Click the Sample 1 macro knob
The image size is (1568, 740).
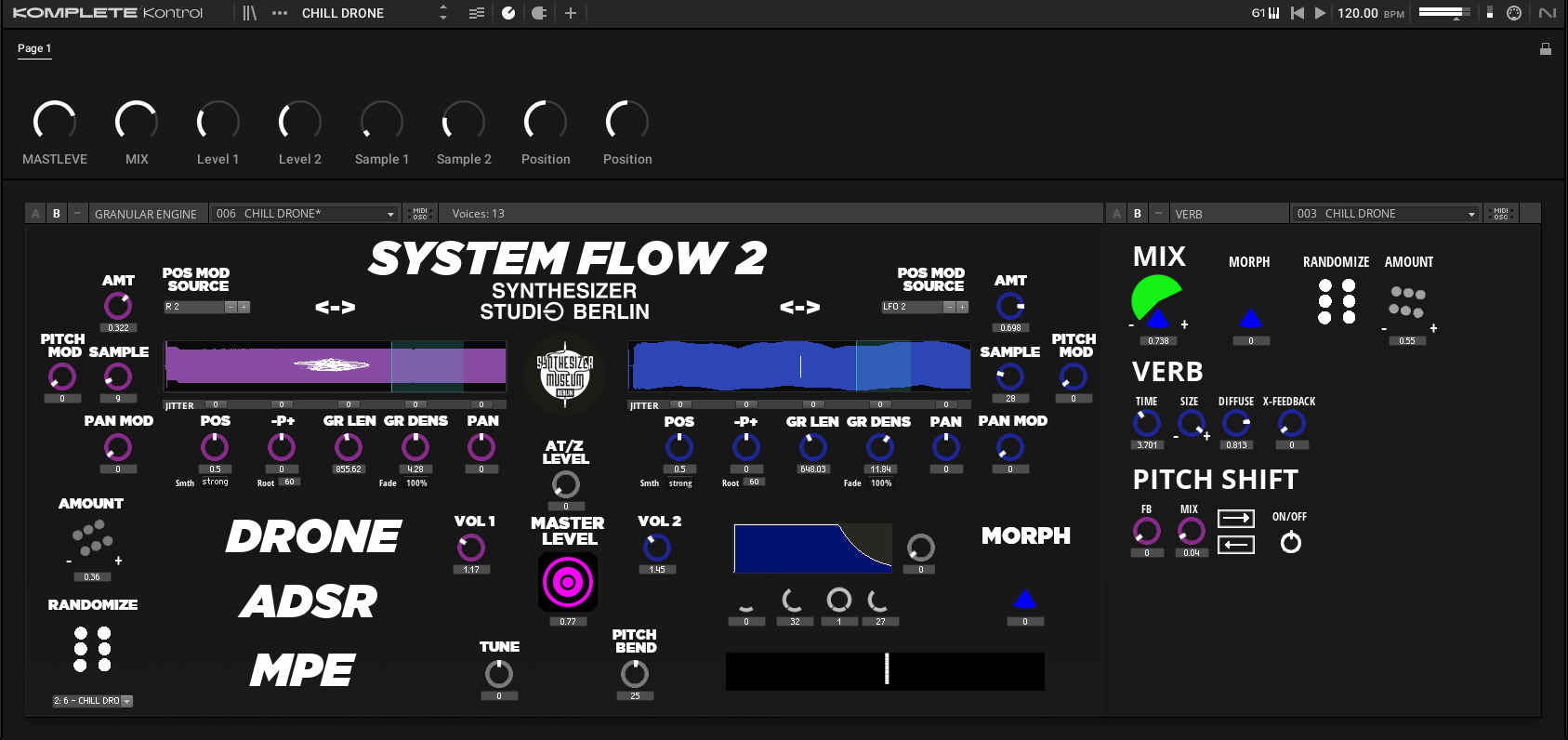[382, 122]
